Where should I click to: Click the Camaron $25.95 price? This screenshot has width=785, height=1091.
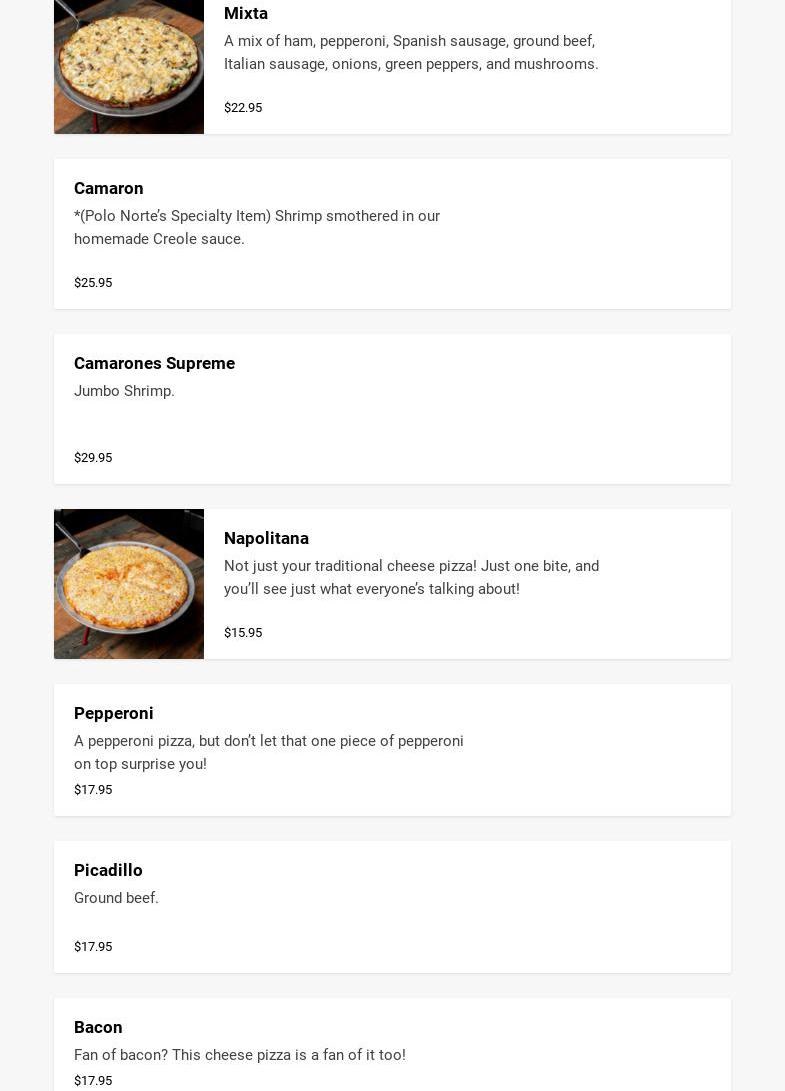[93, 282]
